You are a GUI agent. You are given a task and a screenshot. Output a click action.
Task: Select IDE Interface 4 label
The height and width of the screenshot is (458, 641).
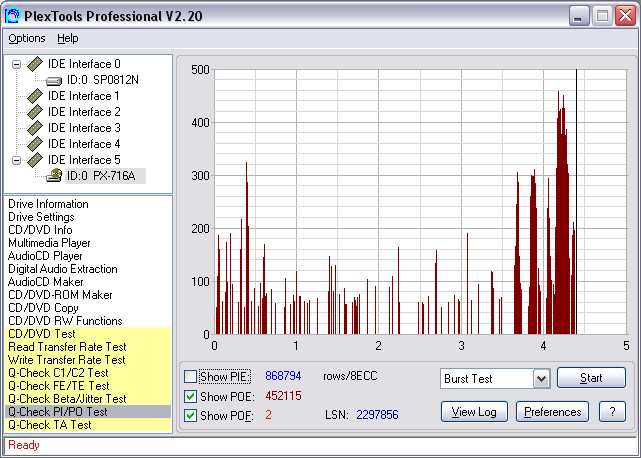point(84,144)
